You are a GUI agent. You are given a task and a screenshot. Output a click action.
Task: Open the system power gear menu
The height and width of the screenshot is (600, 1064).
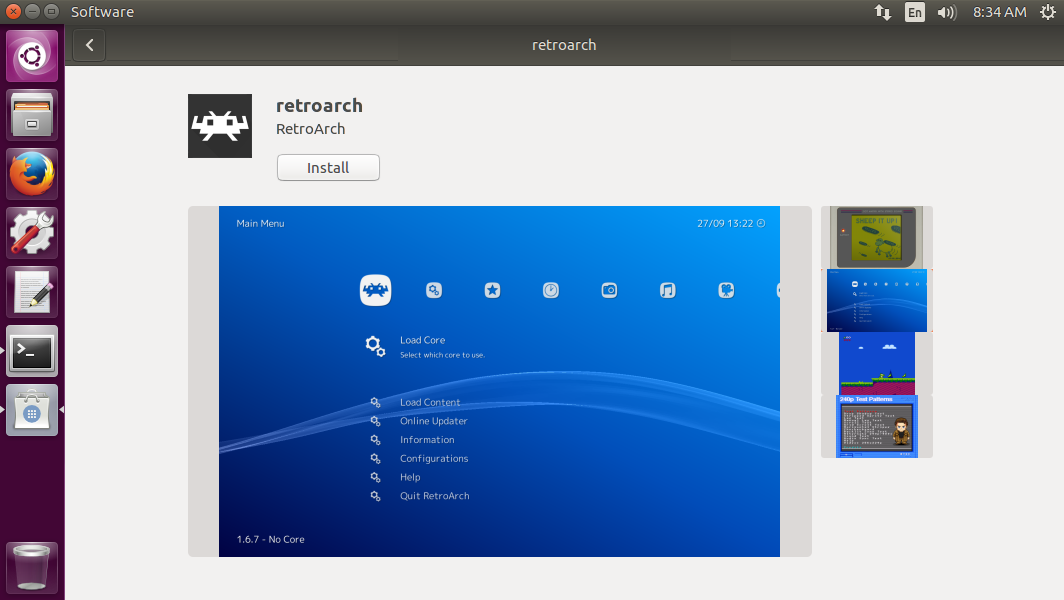click(x=1048, y=12)
